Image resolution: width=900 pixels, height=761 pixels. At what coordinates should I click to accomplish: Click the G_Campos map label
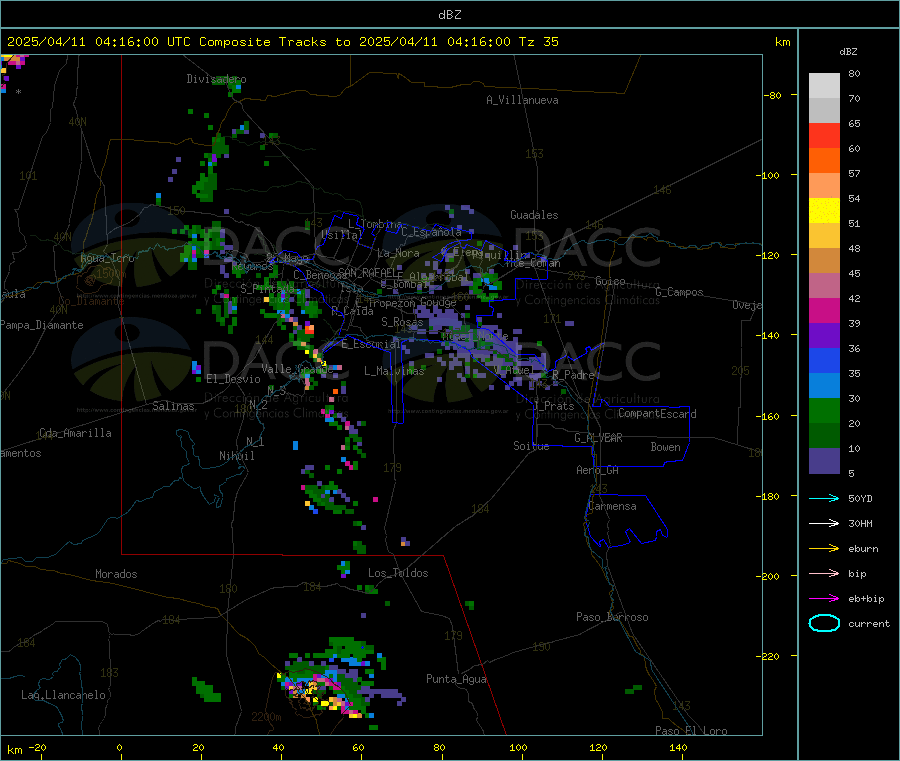click(x=680, y=292)
